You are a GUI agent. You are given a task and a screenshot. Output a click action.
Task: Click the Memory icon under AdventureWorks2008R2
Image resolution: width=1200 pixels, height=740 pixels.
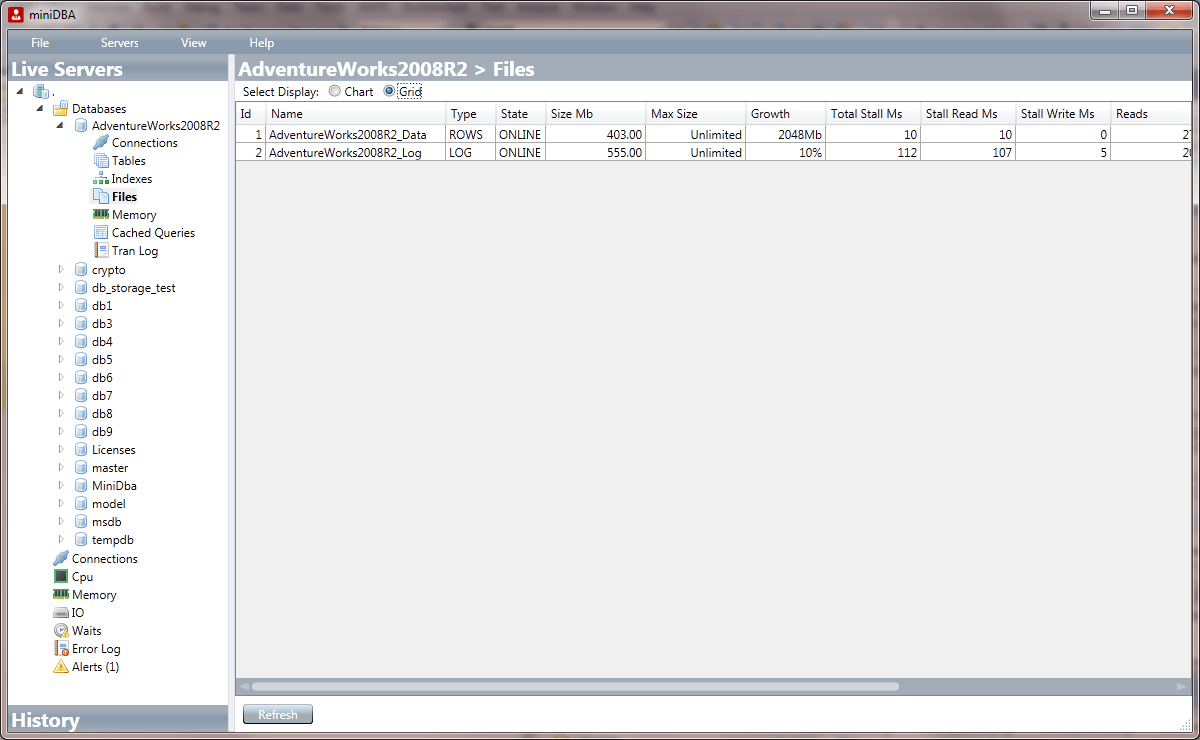[x=101, y=215]
